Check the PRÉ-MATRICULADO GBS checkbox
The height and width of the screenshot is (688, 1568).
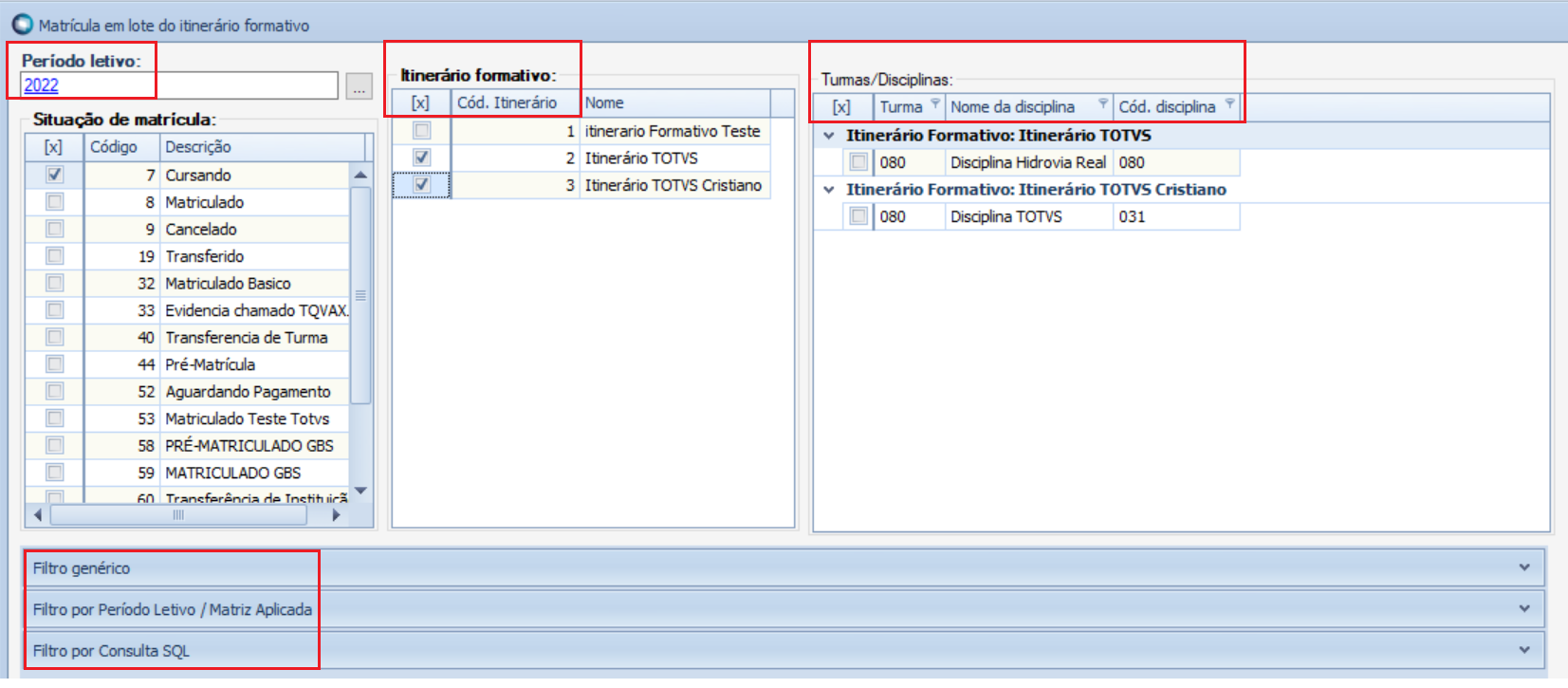(x=55, y=445)
